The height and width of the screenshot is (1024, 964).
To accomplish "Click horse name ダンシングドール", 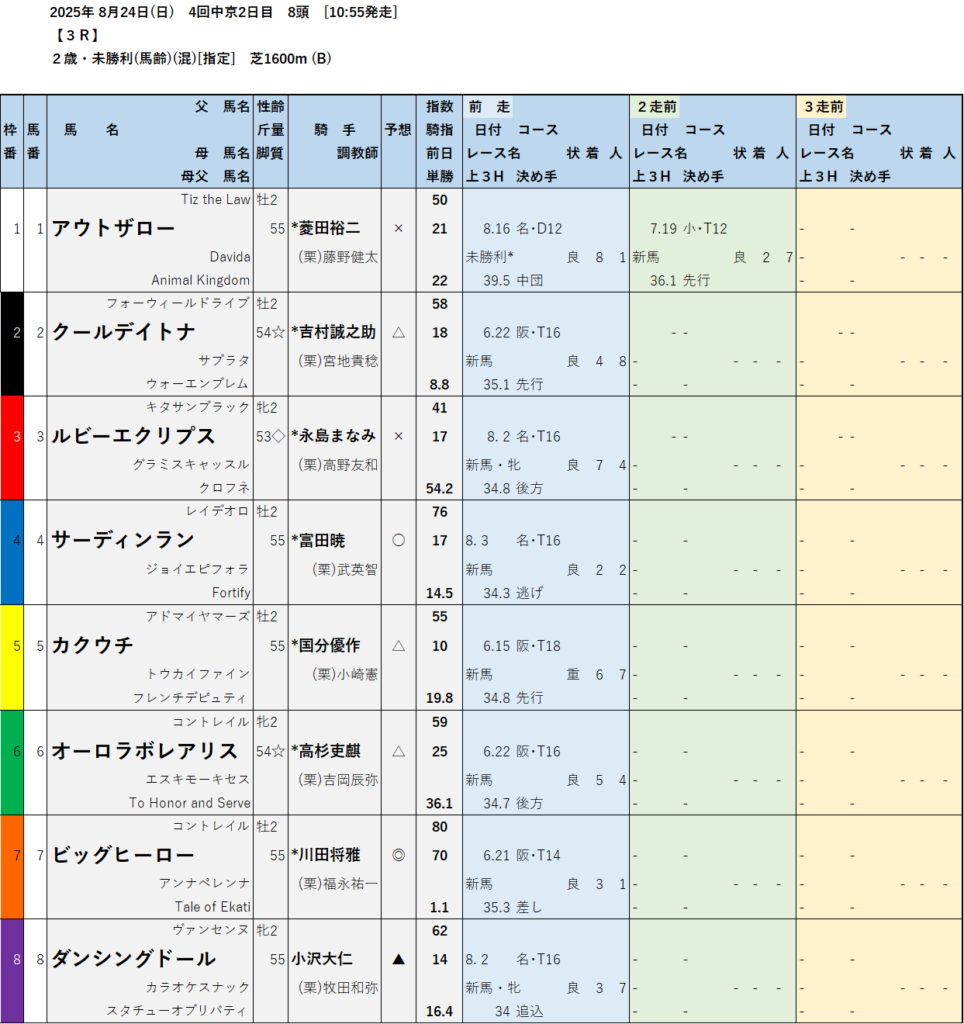I will (x=133, y=959).
